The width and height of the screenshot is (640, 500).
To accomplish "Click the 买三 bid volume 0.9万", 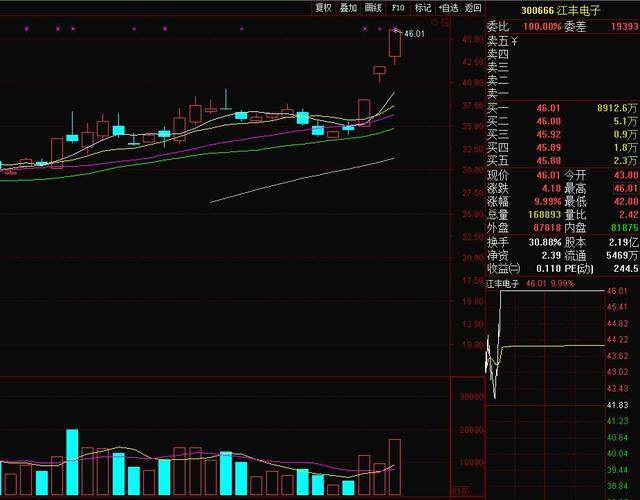I will coord(625,134).
